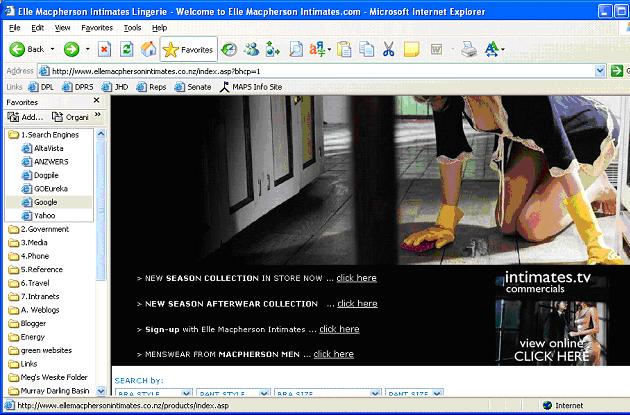Click the Cut scissors icon

(388, 49)
